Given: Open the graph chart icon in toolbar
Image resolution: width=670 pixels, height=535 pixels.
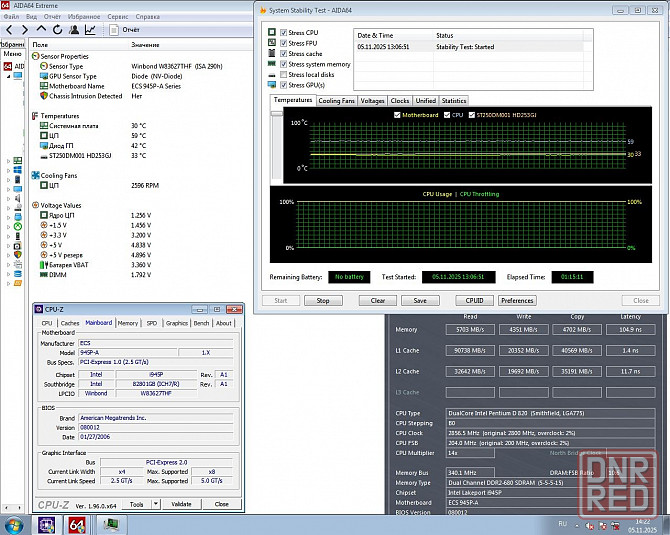Looking at the screenshot, I should [x=90, y=30].
